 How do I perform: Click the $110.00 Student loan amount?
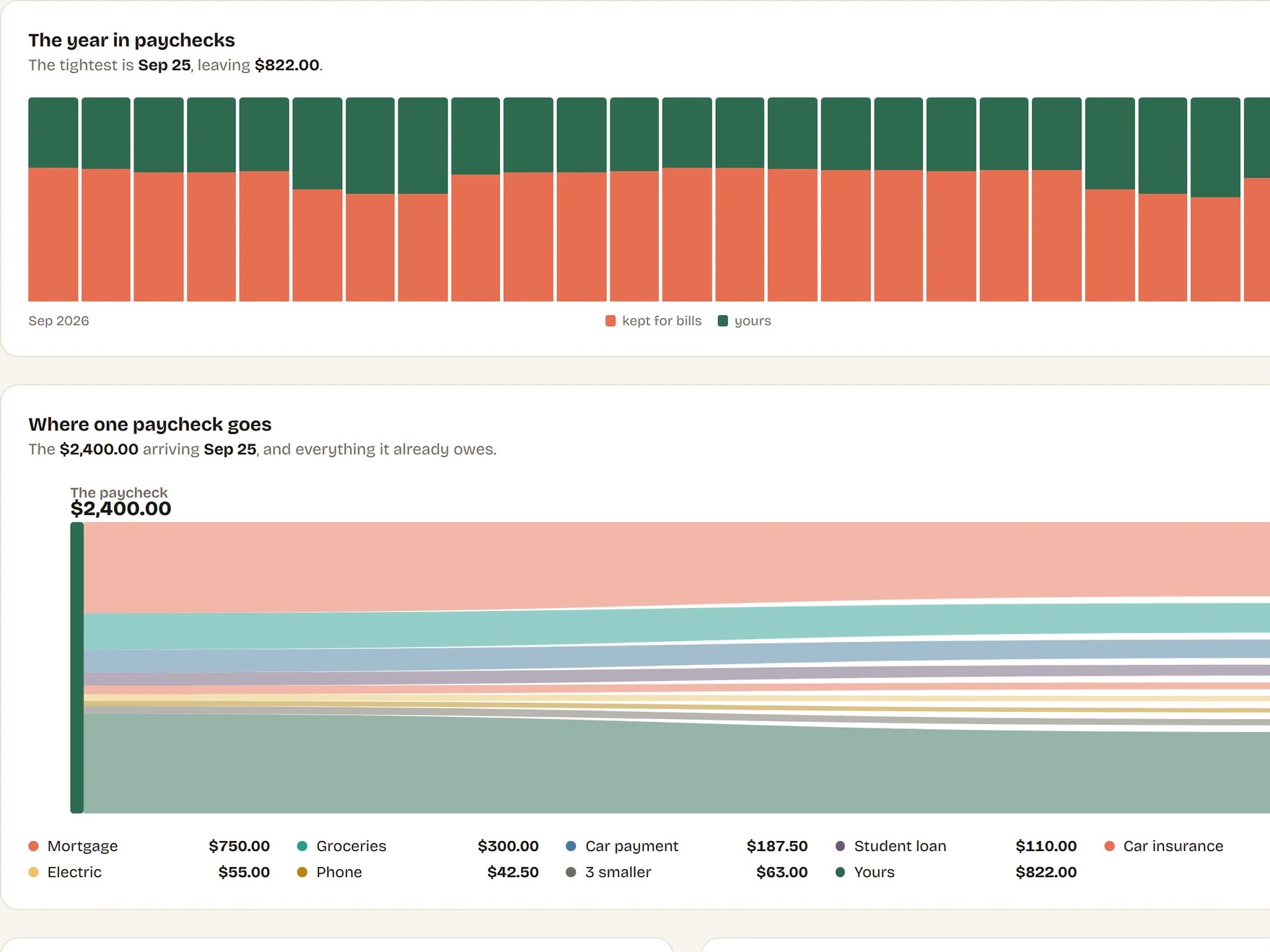tap(1046, 846)
